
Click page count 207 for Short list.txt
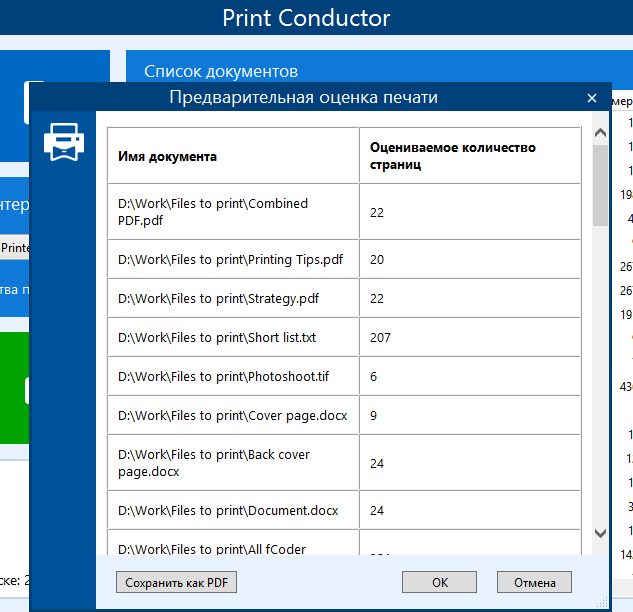(x=380, y=337)
